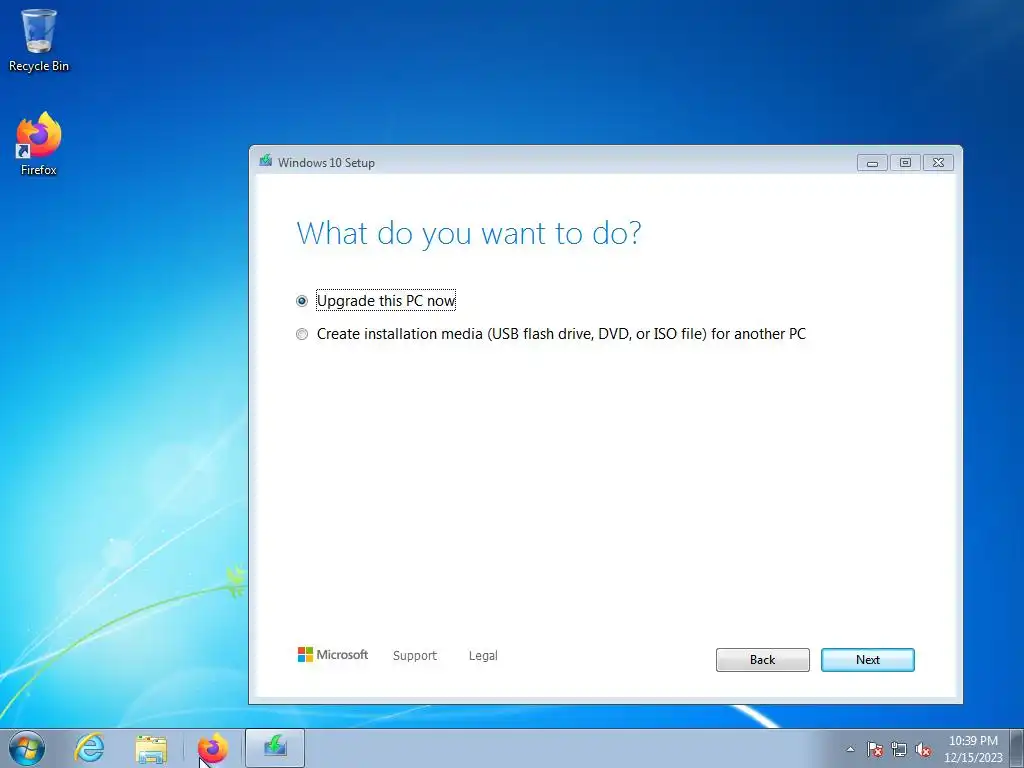
Task: Click the Windows 10 Setup taskbar button
Action: pos(275,748)
